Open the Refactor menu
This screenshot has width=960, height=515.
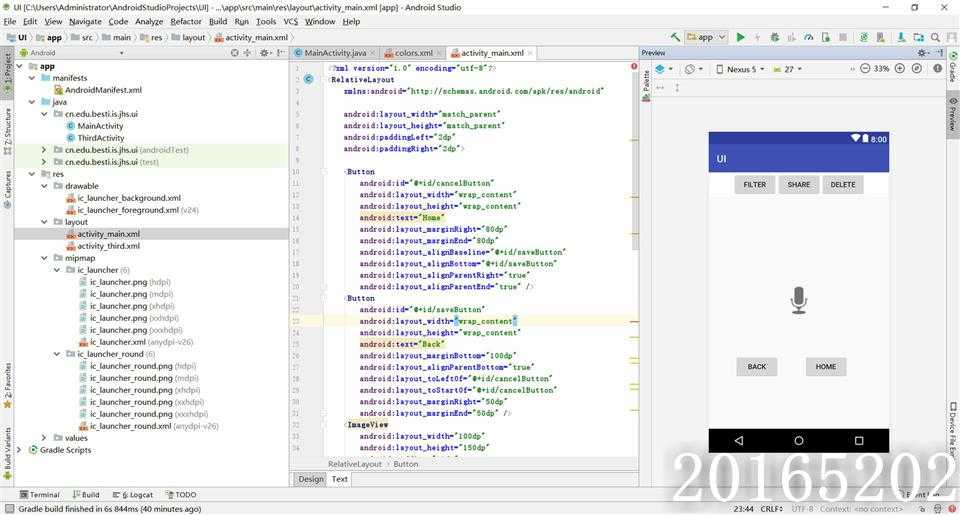[186, 21]
